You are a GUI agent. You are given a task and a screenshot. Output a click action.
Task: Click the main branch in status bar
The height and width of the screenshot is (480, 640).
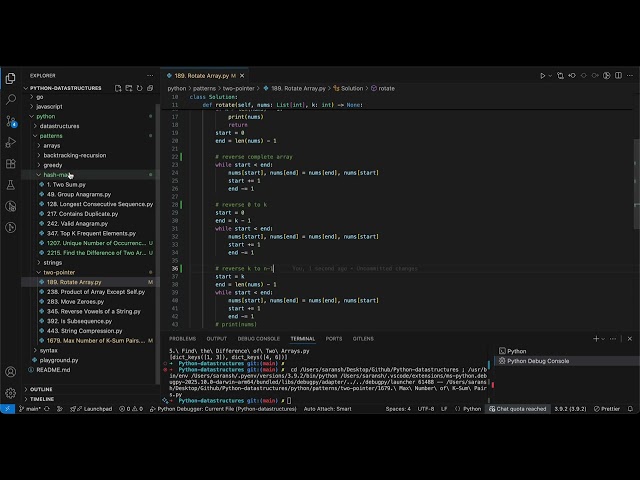[x=29, y=409]
